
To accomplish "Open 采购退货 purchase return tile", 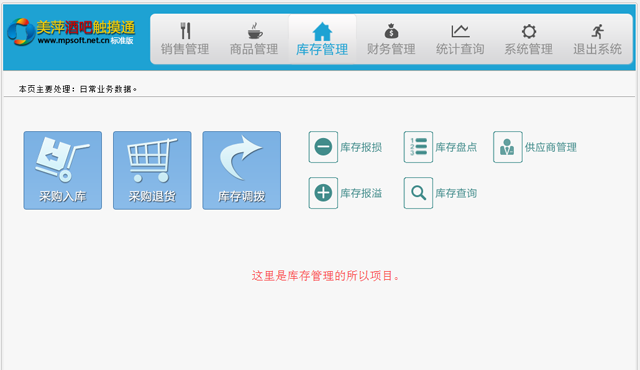I will (x=152, y=170).
